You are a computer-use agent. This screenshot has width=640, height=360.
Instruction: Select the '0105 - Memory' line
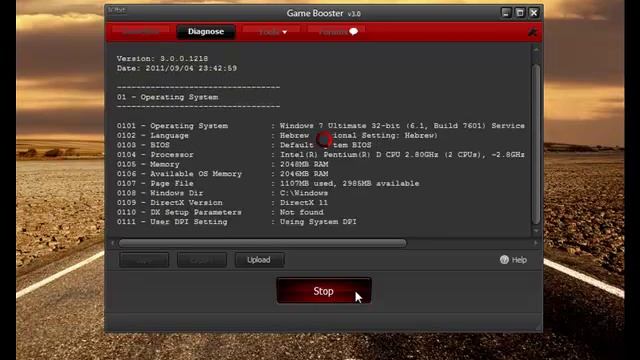[x=222, y=164]
